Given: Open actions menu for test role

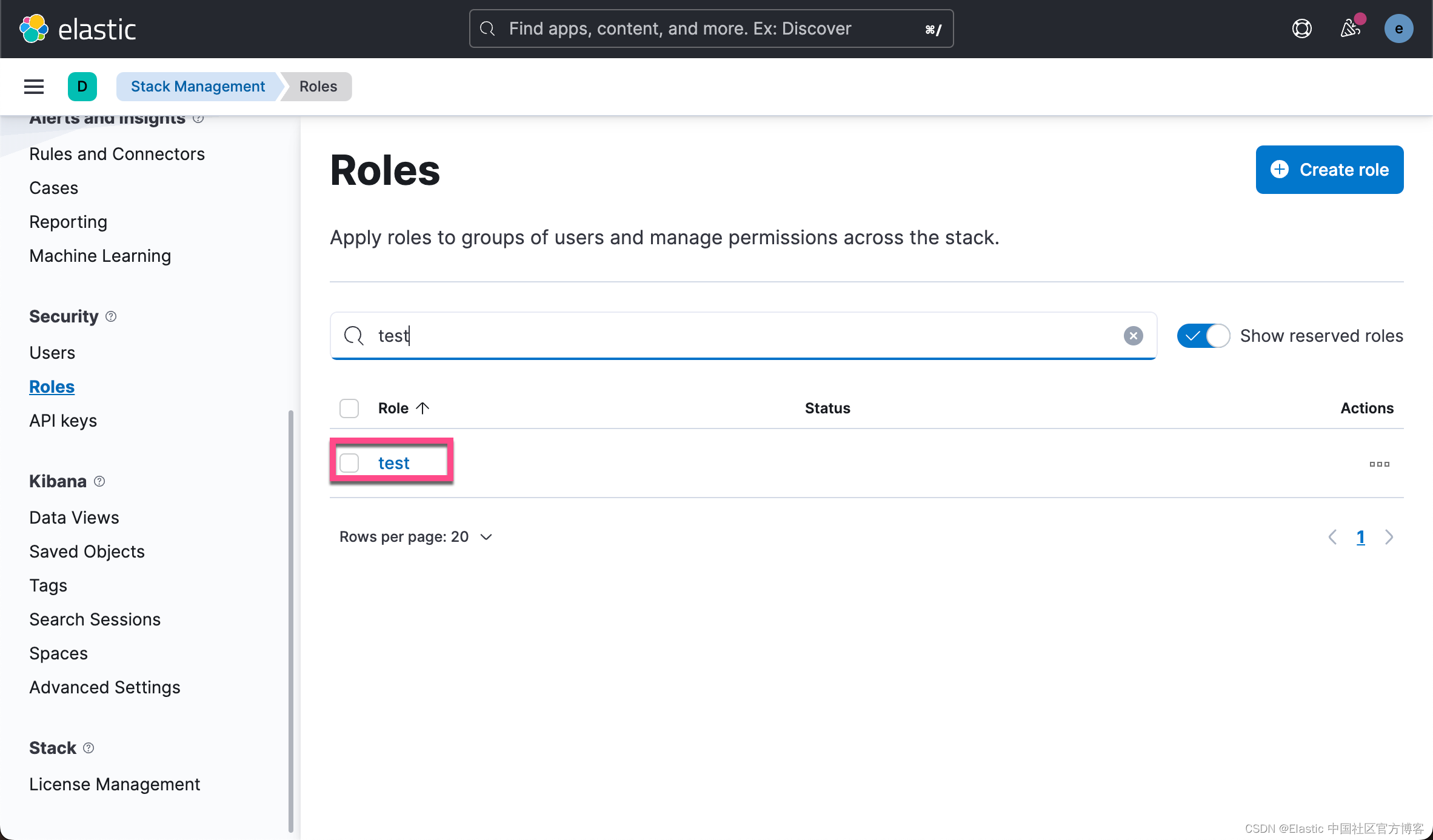Looking at the screenshot, I should [1379, 464].
